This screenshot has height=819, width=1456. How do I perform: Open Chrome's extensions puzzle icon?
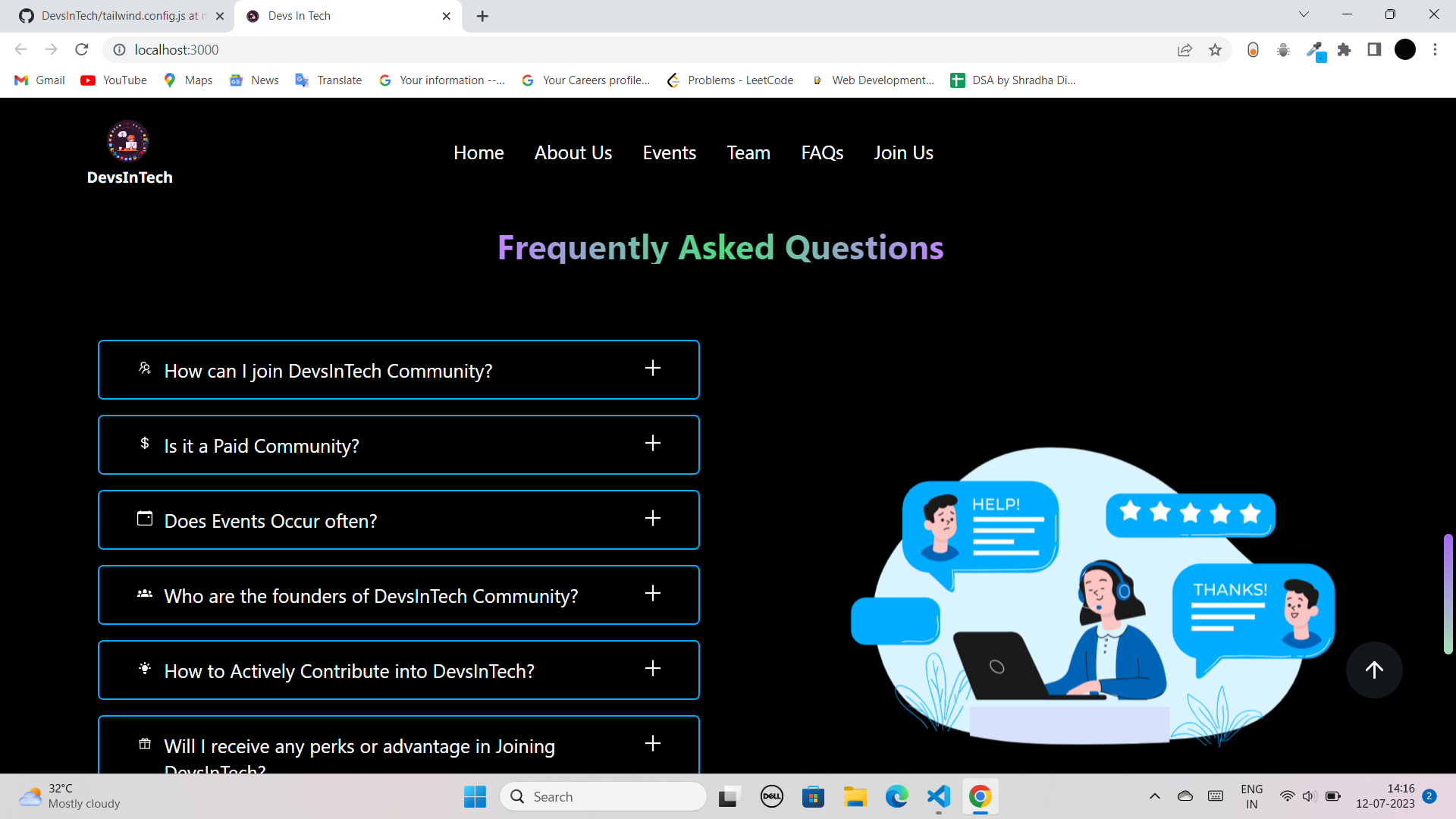click(x=1345, y=49)
